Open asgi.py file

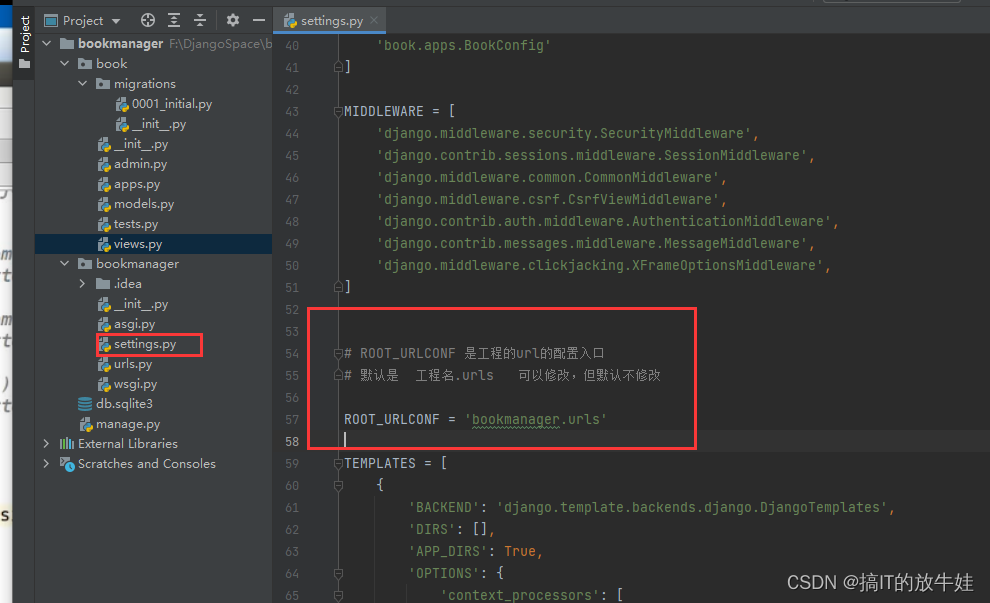click(134, 324)
